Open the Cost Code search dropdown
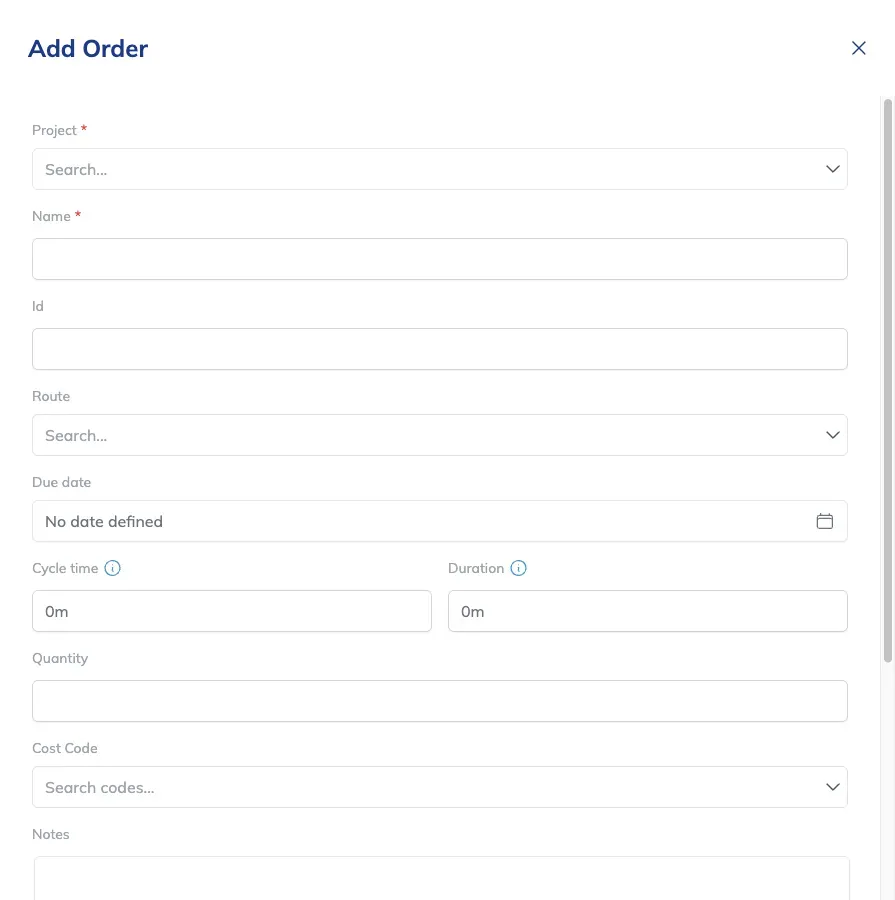This screenshot has height=900, width=895. (440, 787)
